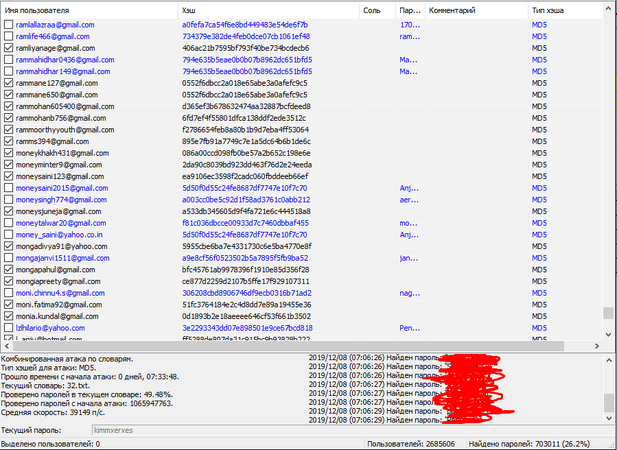
Task: Untick the checkbox for moneykhakh431@gmail.com
Action: [x=8, y=153]
